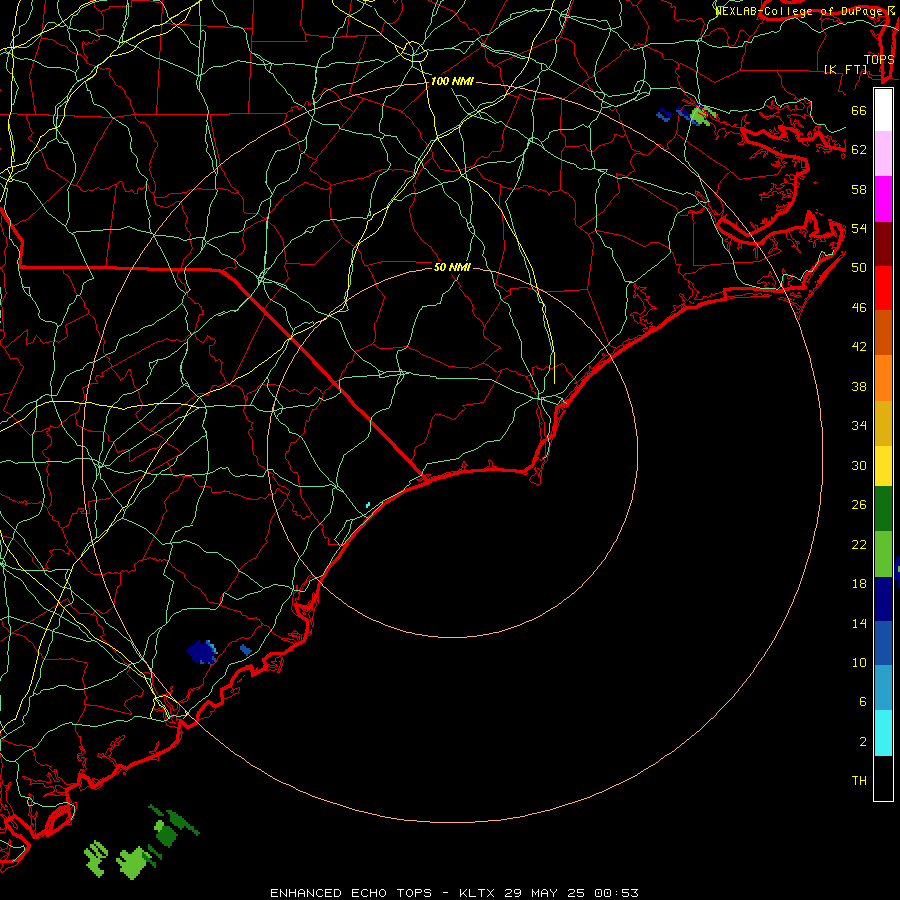The height and width of the screenshot is (900, 900).
Task: Click the tiny cyan echo near the coast
Action: click(368, 505)
